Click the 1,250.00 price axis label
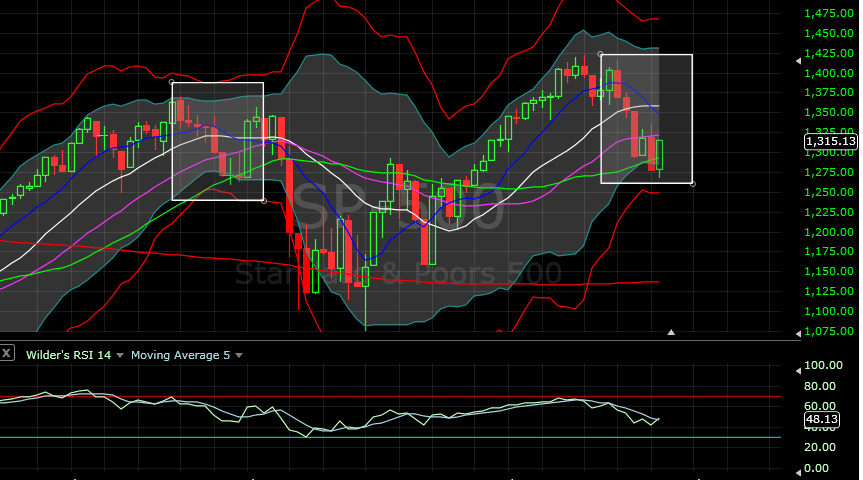 [829, 192]
